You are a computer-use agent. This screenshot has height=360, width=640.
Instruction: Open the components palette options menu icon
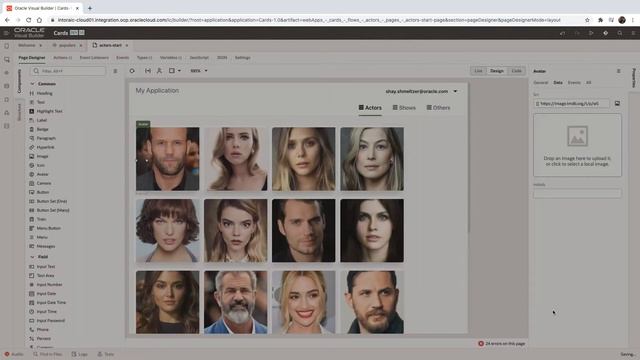click(x=115, y=71)
